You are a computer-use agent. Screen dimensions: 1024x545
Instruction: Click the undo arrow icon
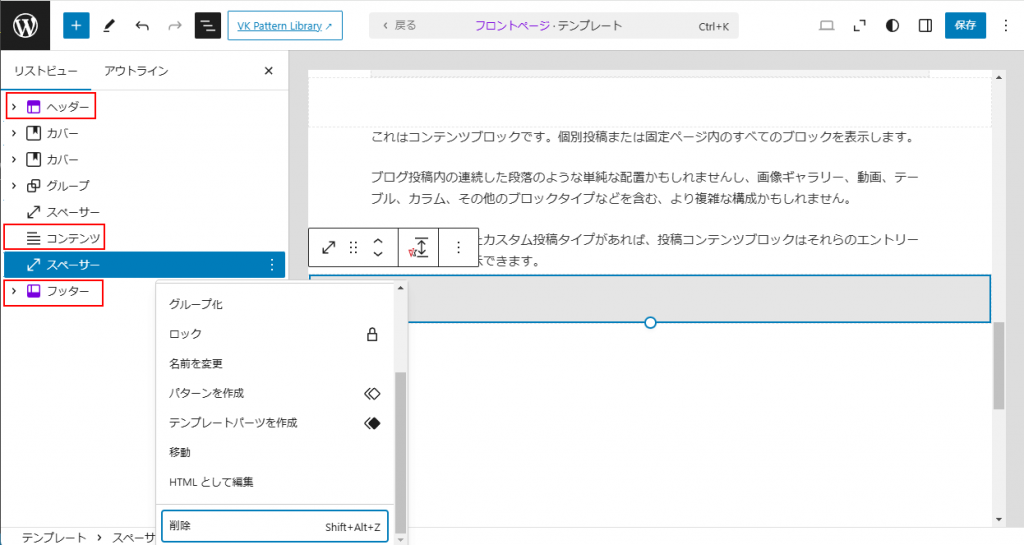click(142, 25)
